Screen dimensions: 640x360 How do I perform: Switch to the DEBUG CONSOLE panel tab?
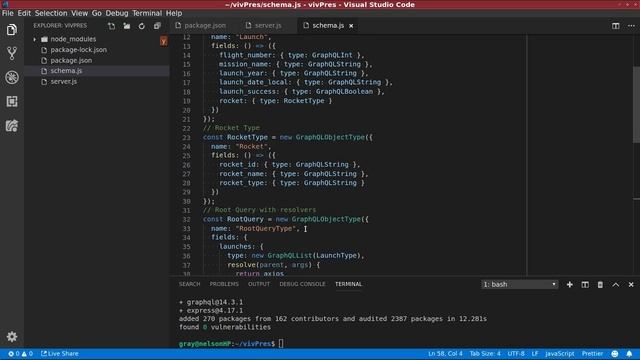tap(302, 284)
